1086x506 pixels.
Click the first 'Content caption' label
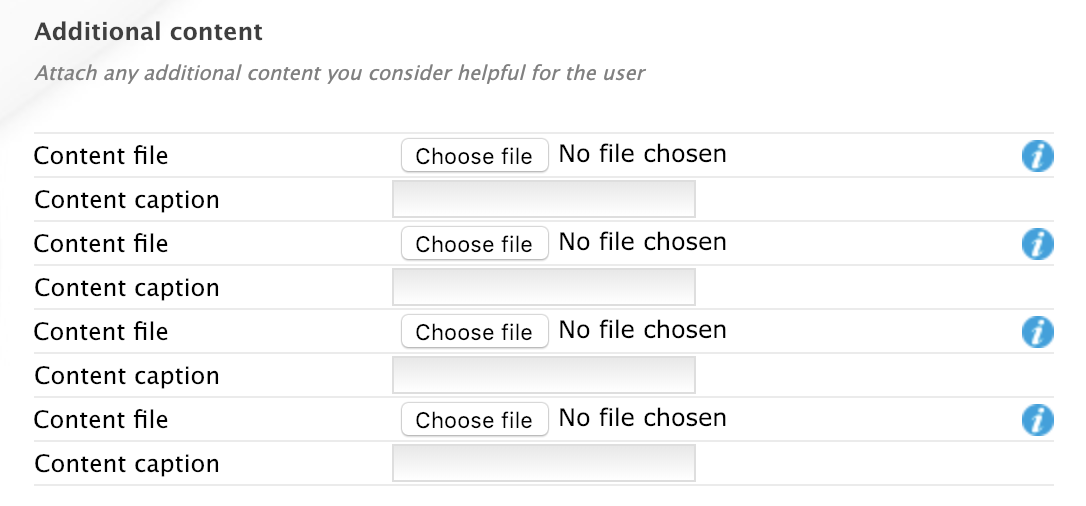point(126,200)
